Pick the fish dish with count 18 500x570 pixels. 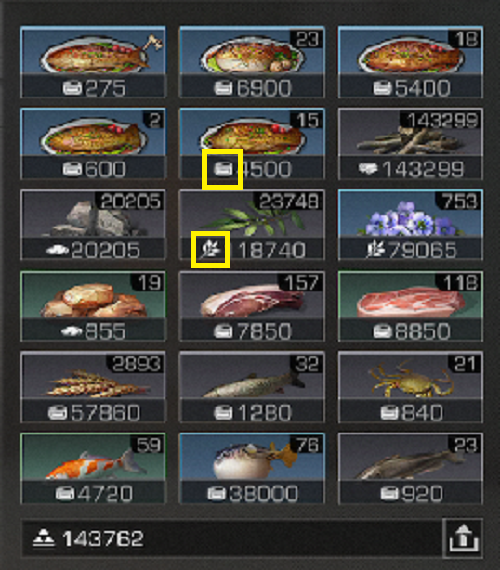tap(410, 62)
